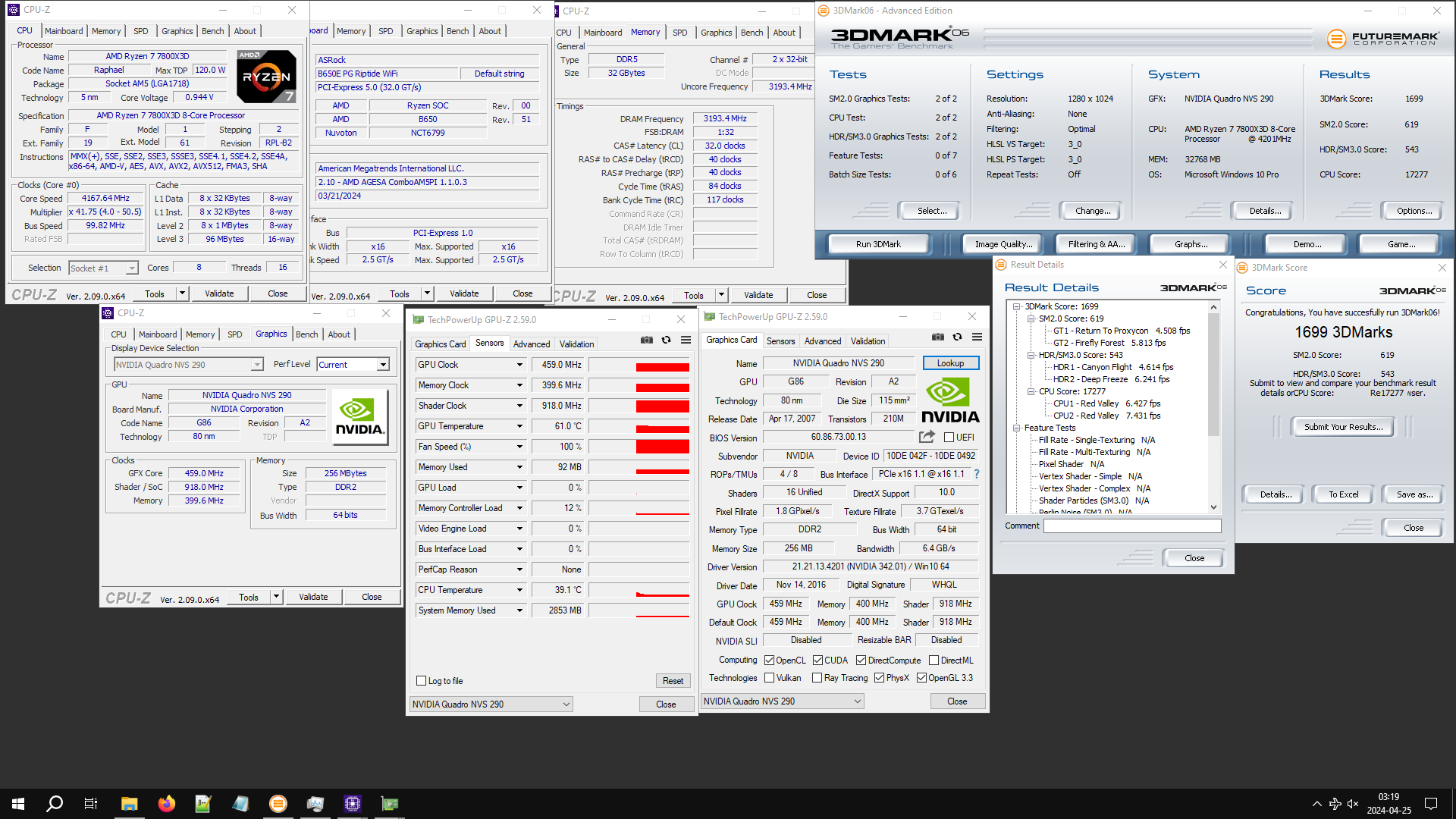Open Sensors tab in GPU-Z Graphics Card window
Viewport: 1456px width, 819px height.
pos(780,341)
